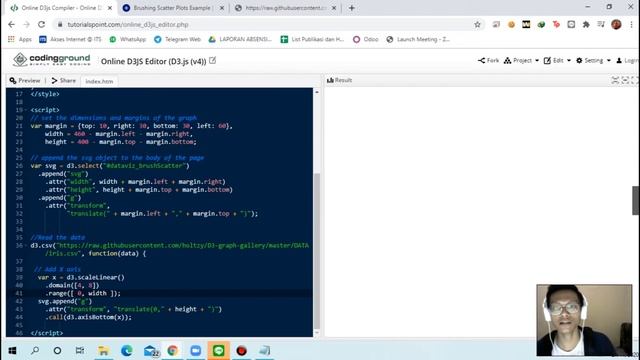Open the Extensions puzzle icon
Screen dimensions: 640x360
pyautogui.click(x=586, y=24)
